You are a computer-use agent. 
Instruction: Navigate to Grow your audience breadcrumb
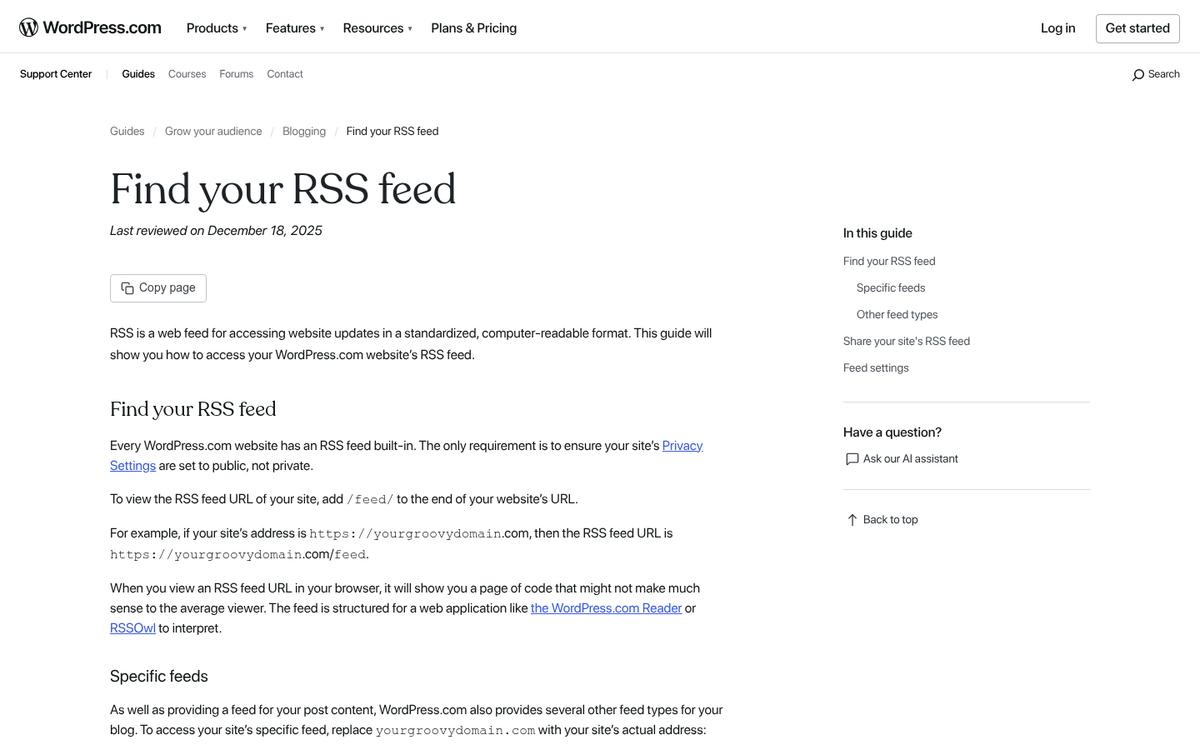click(x=213, y=131)
